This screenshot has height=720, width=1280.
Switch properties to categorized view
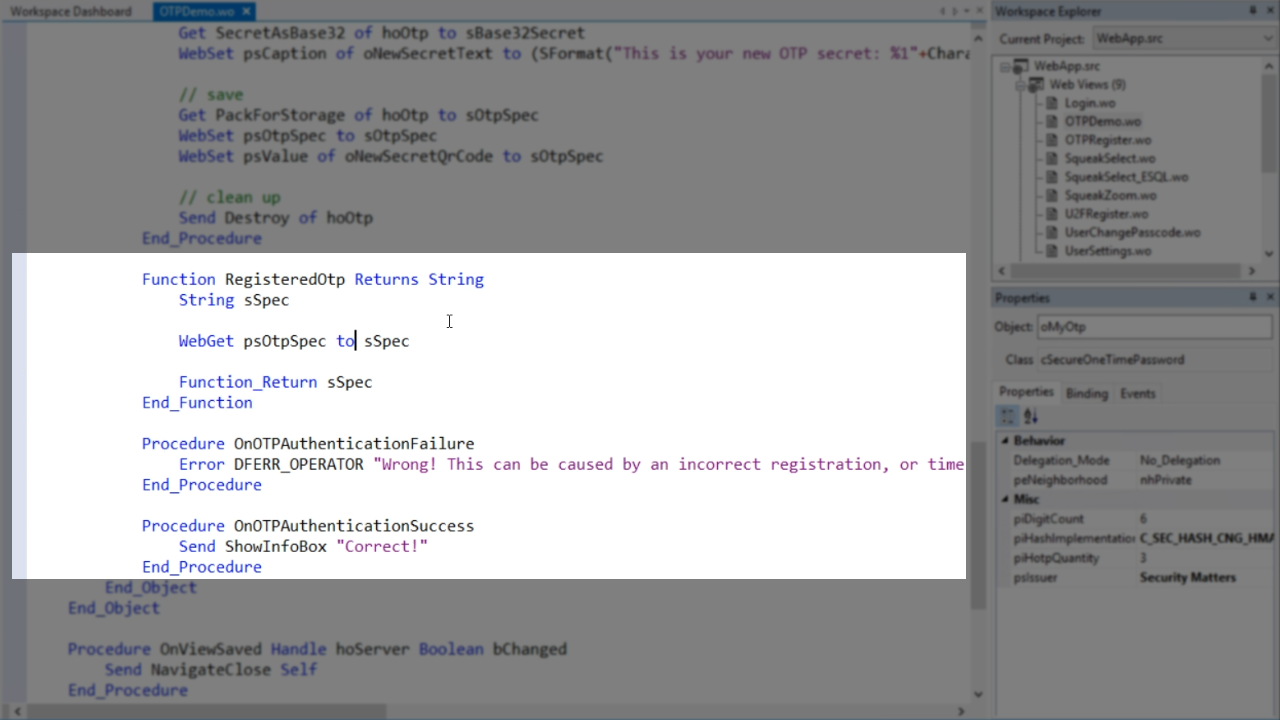[1008, 416]
